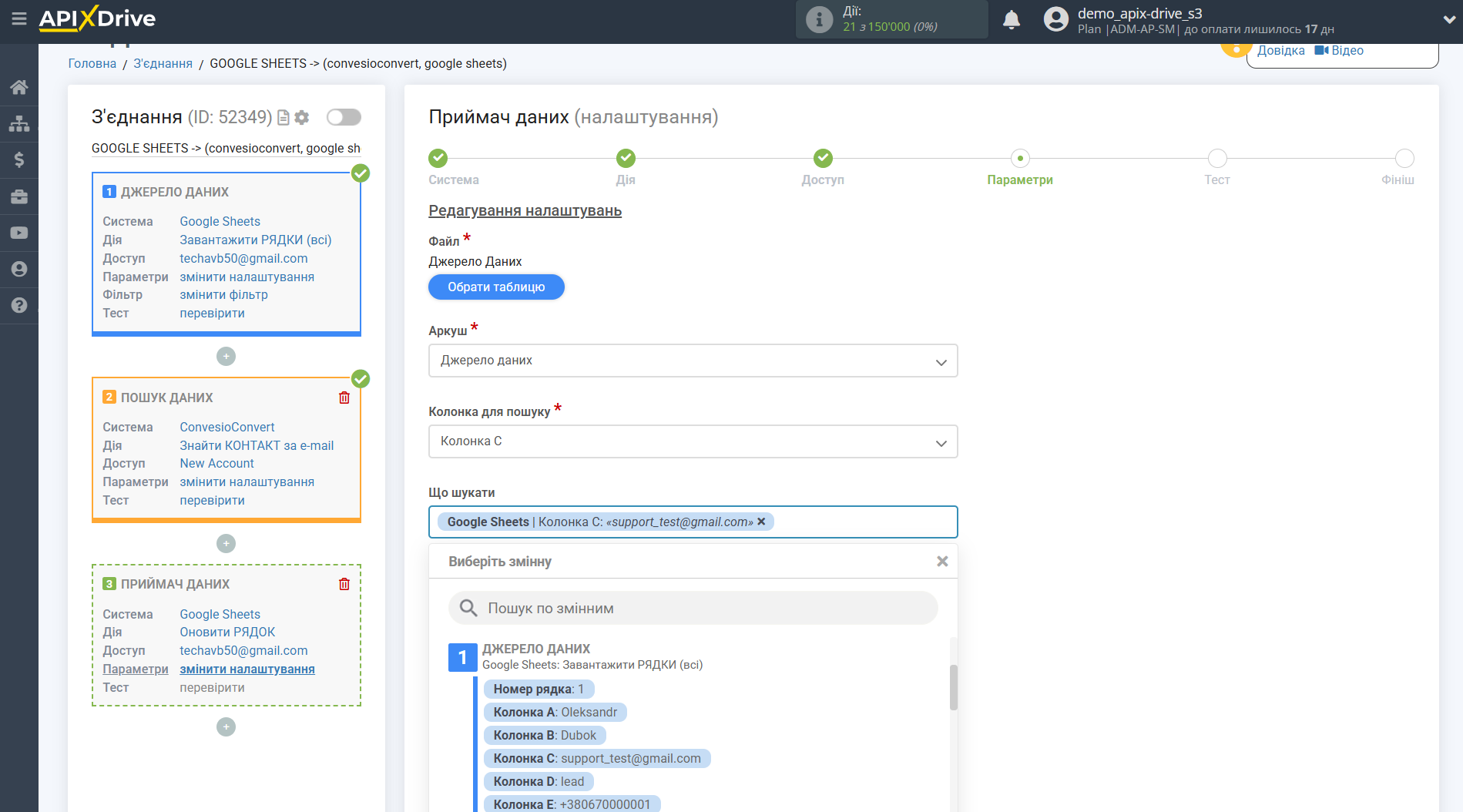Open billing dollar icon in sidebar
This screenshot has width=1463, height=812.
[x=19, y=159]
